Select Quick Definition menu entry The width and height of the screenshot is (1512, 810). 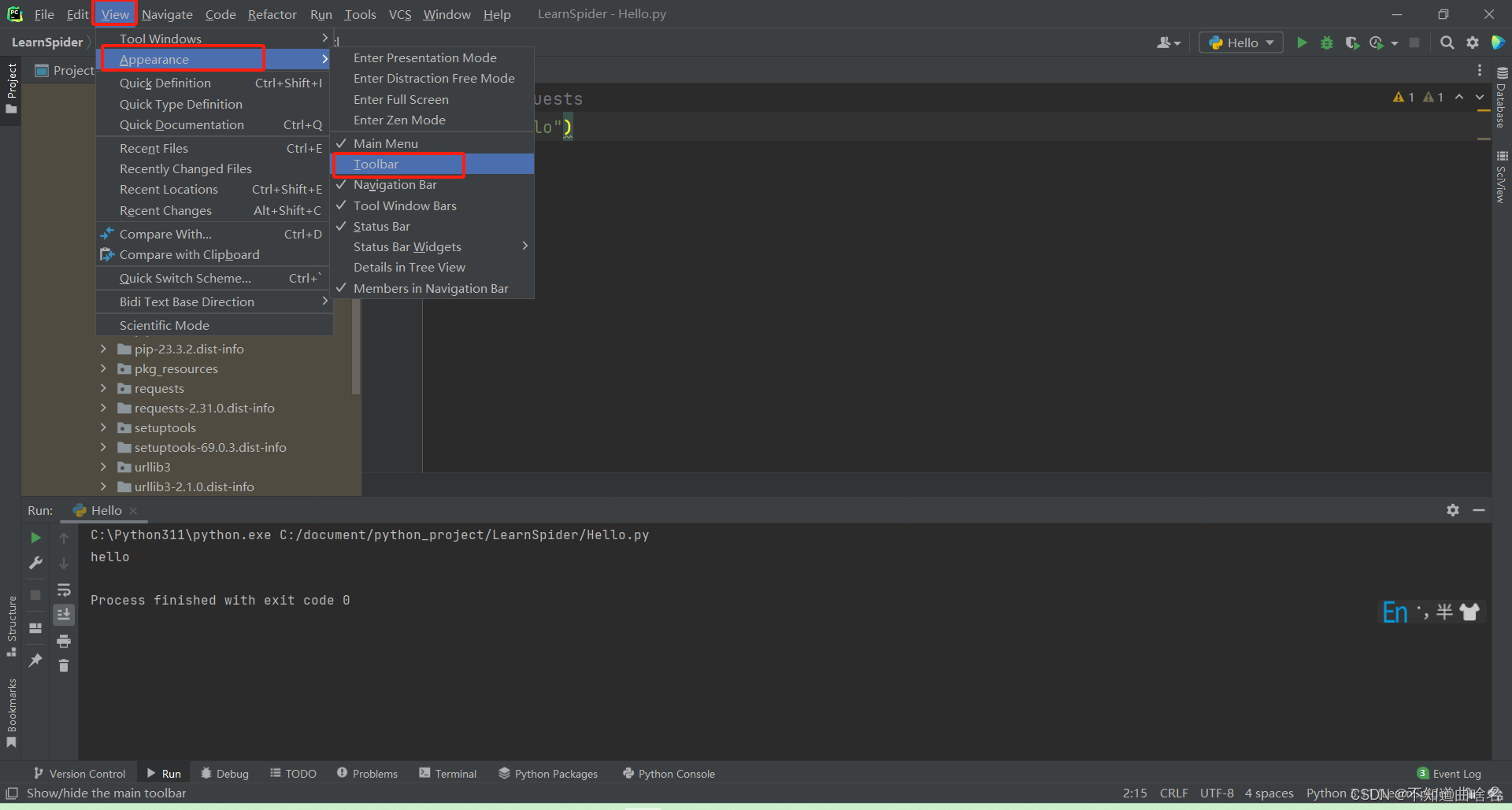tap(214, 83)
